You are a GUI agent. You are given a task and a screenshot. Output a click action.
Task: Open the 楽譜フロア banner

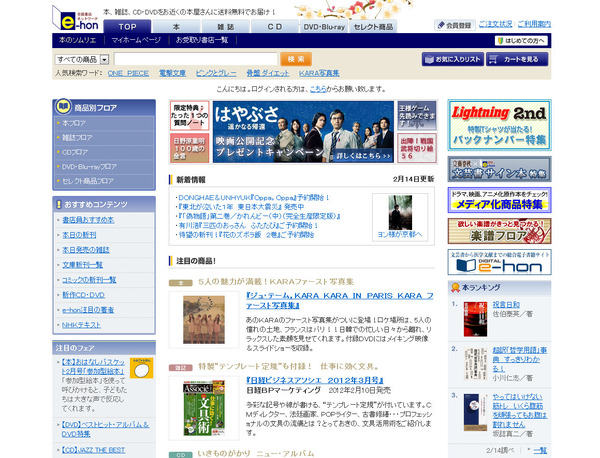click(499, 231)
